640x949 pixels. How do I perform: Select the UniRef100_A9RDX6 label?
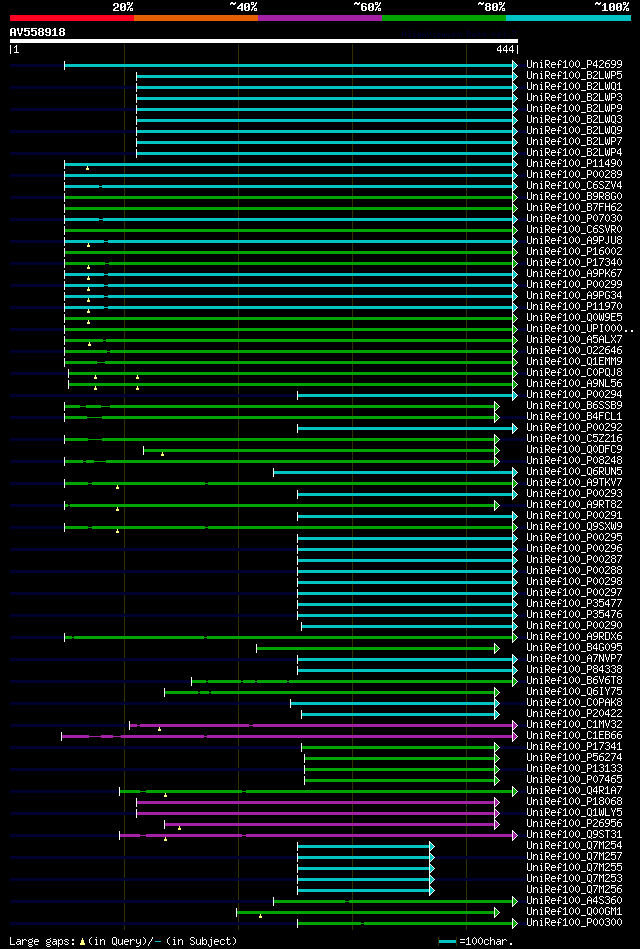point(575,636)
